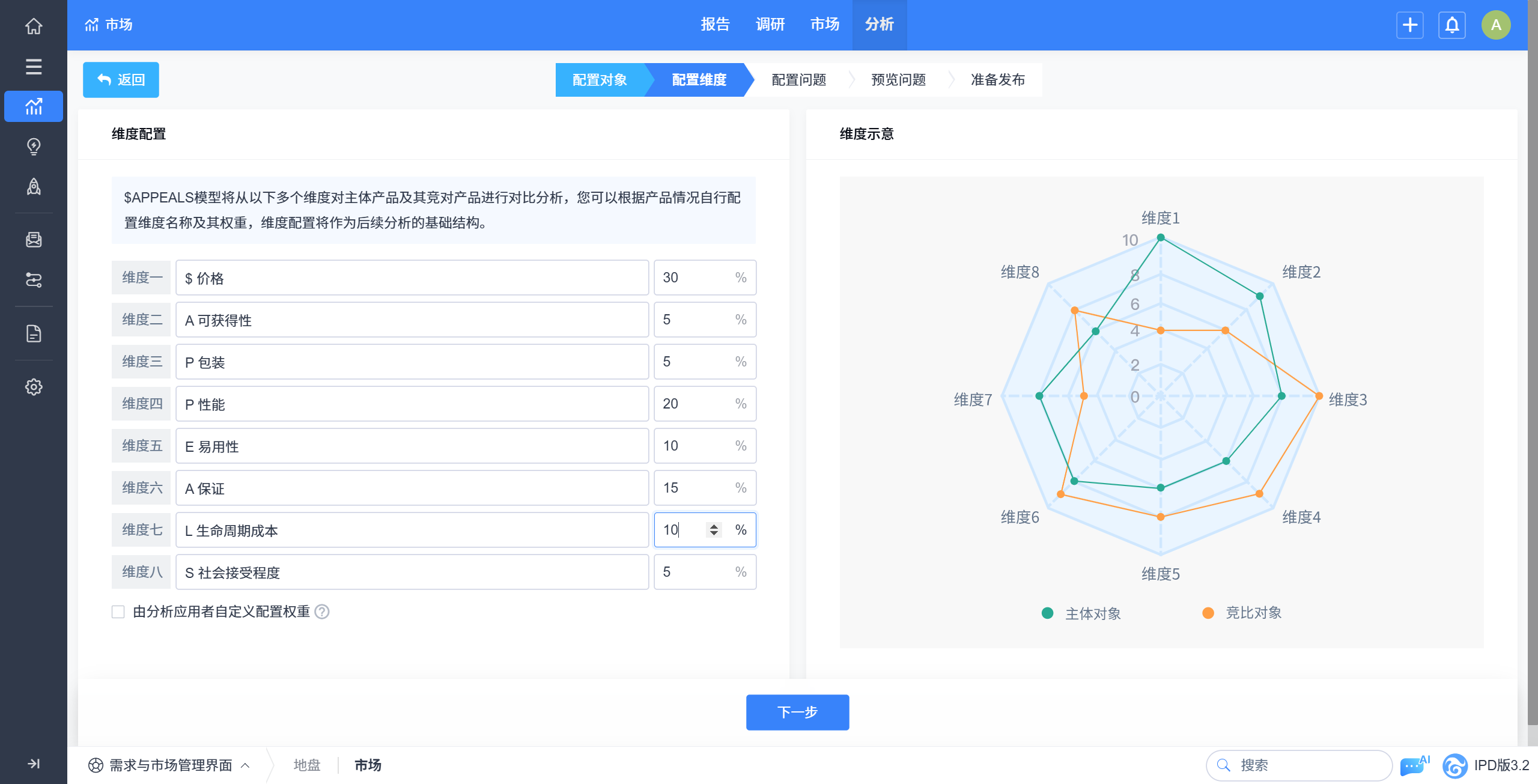Click the help question mark icon
The height and width of the screenshot is (784, 1538).
322,612
